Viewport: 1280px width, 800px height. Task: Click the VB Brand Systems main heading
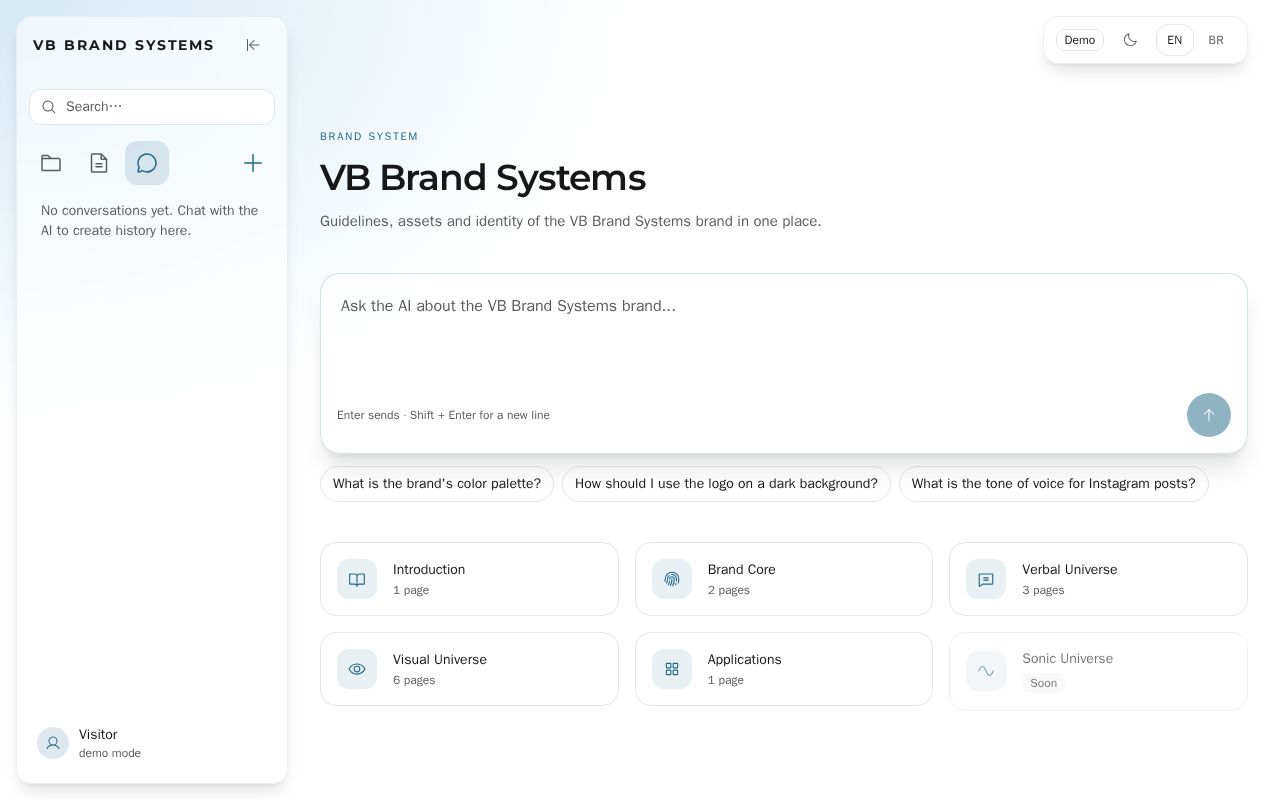(x=483, y=178)
